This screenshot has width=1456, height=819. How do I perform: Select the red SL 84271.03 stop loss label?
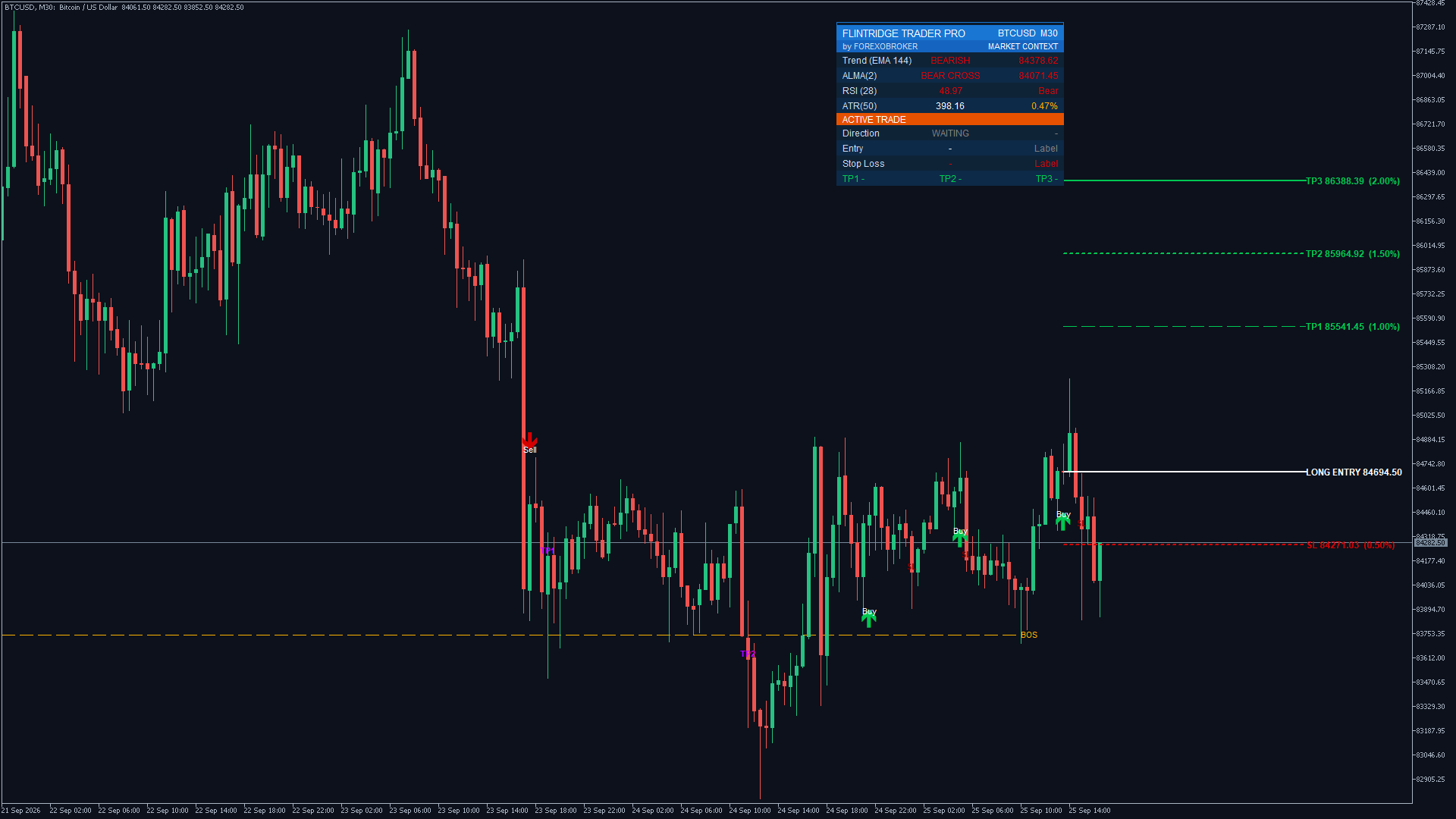(1351, 545)
